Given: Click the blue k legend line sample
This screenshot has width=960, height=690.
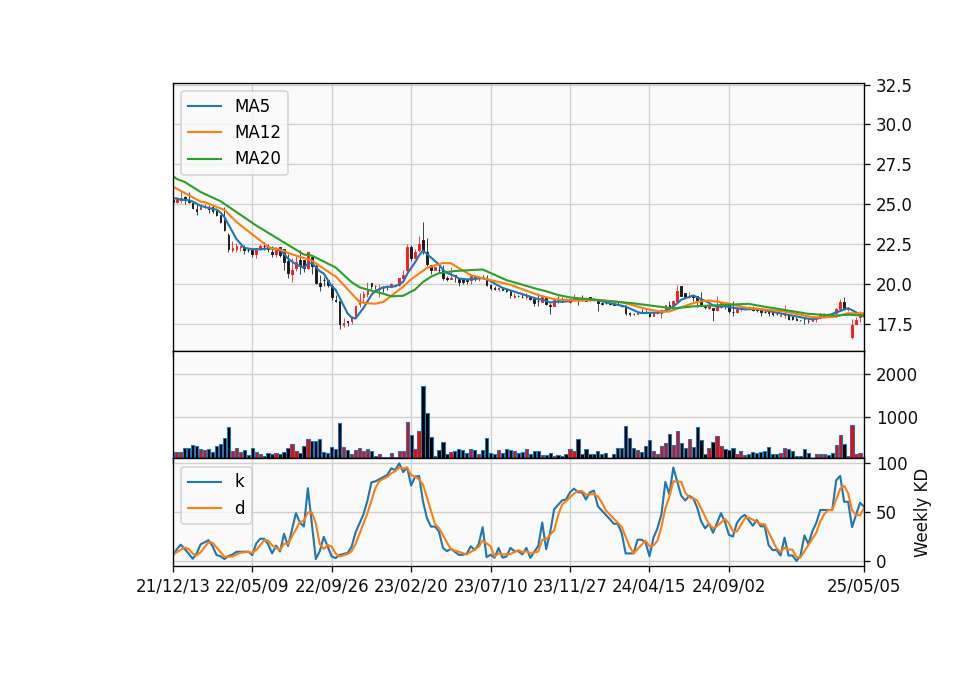Looking at the screenshot, I should click(204, 482).
